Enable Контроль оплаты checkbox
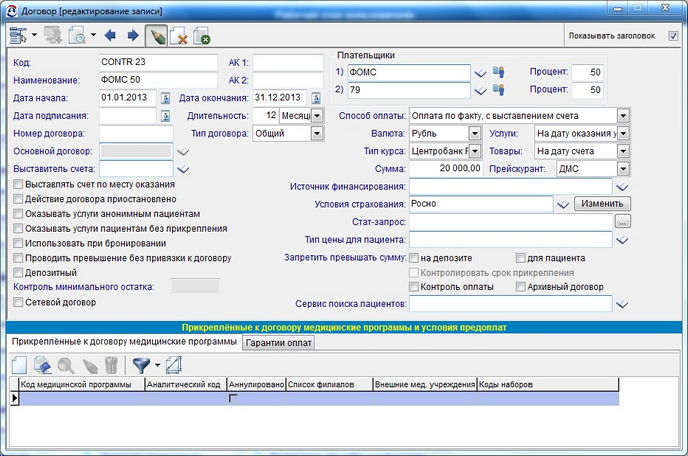This screenshot has width=688, height=456. (x=414, y=287)
